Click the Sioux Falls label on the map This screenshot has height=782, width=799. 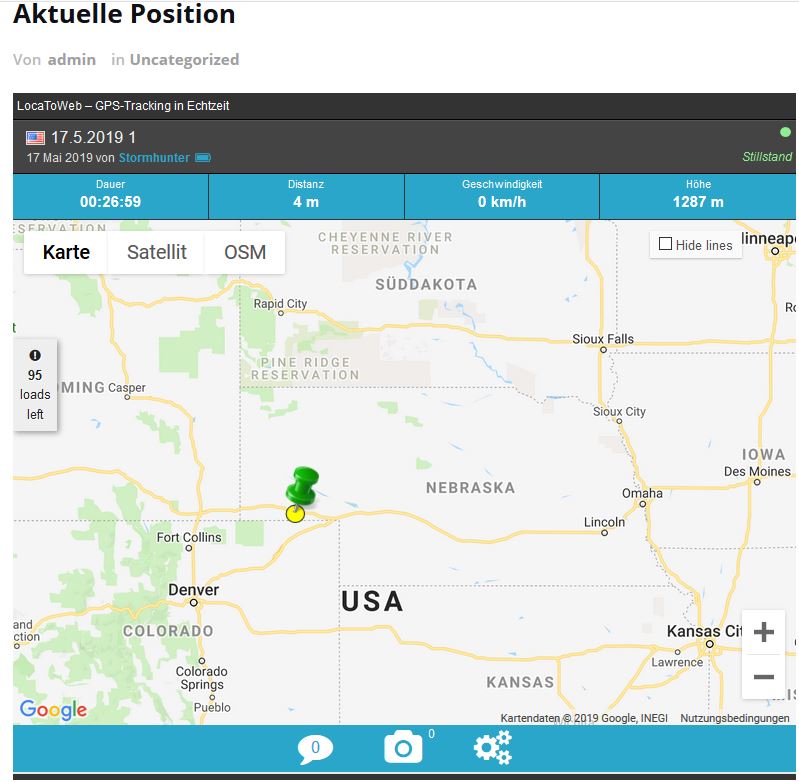(603, 339)
